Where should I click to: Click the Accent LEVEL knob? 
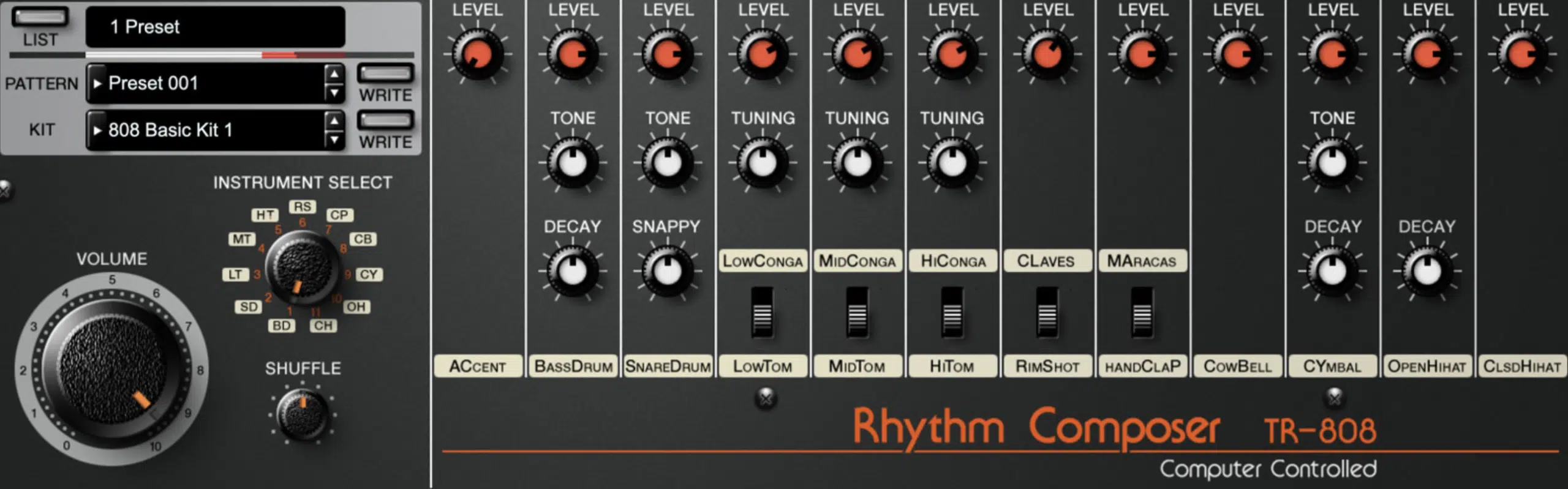[x=478, y=54]
